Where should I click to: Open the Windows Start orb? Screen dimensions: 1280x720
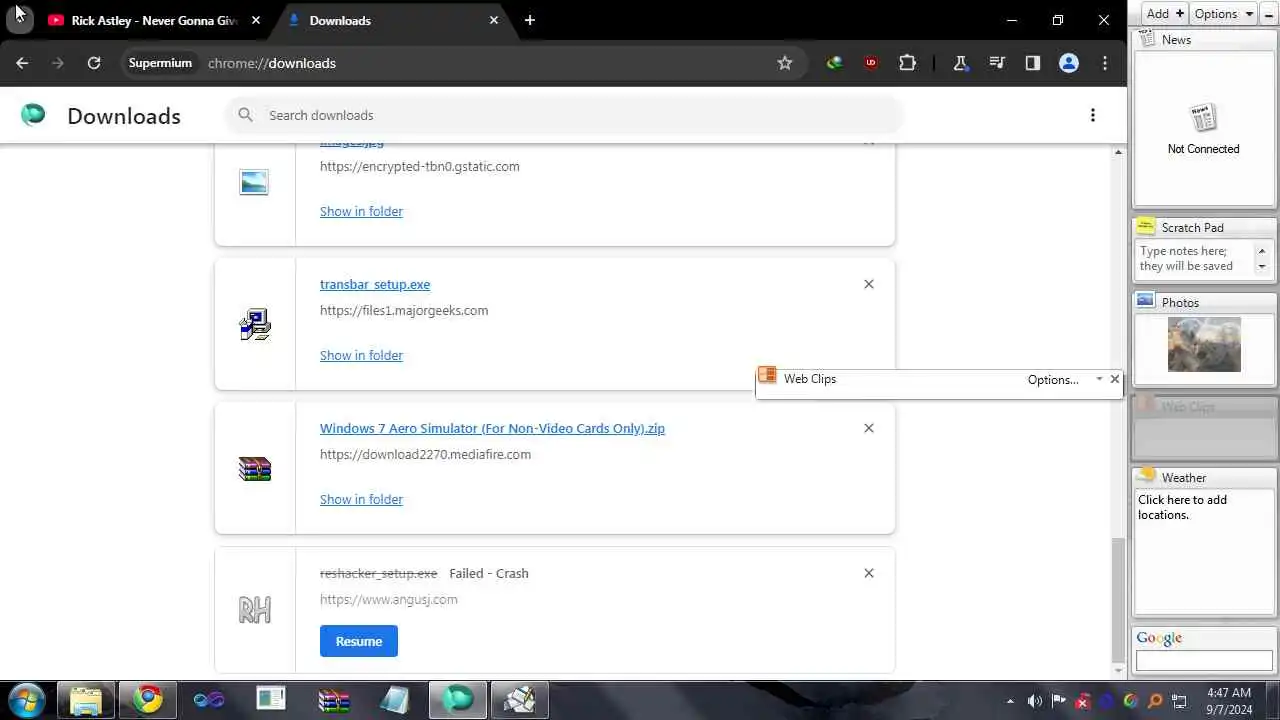coord(25,699)
